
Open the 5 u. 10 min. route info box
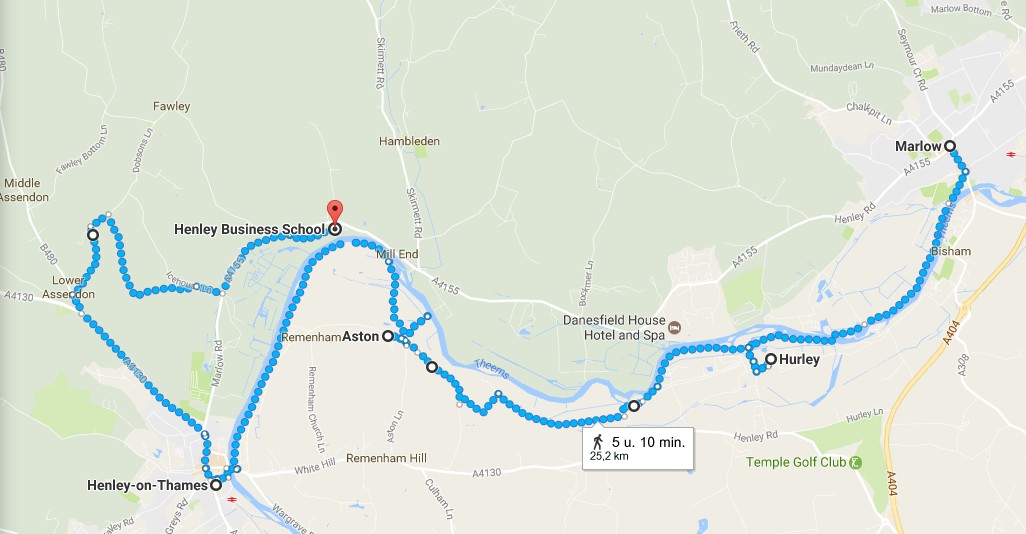point(638,448)
